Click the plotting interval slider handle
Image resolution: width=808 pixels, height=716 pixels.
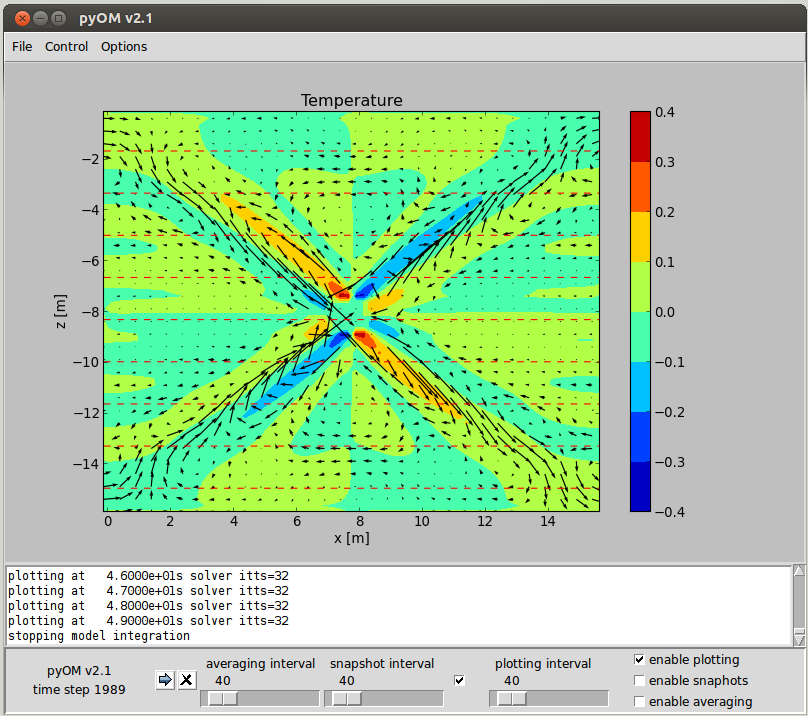click(x=510, y=698)
